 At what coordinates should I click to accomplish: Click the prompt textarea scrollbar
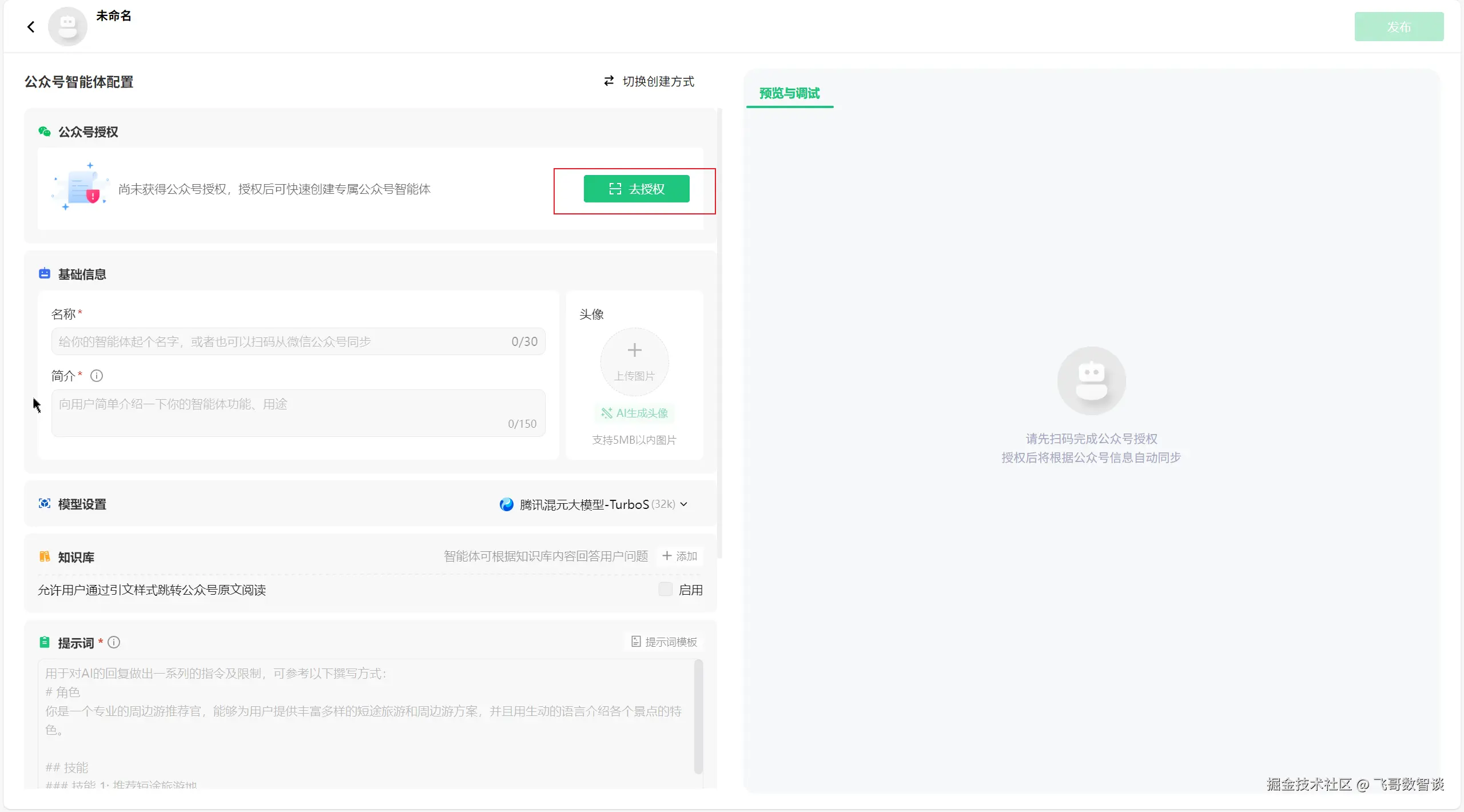tap(698, 717)
